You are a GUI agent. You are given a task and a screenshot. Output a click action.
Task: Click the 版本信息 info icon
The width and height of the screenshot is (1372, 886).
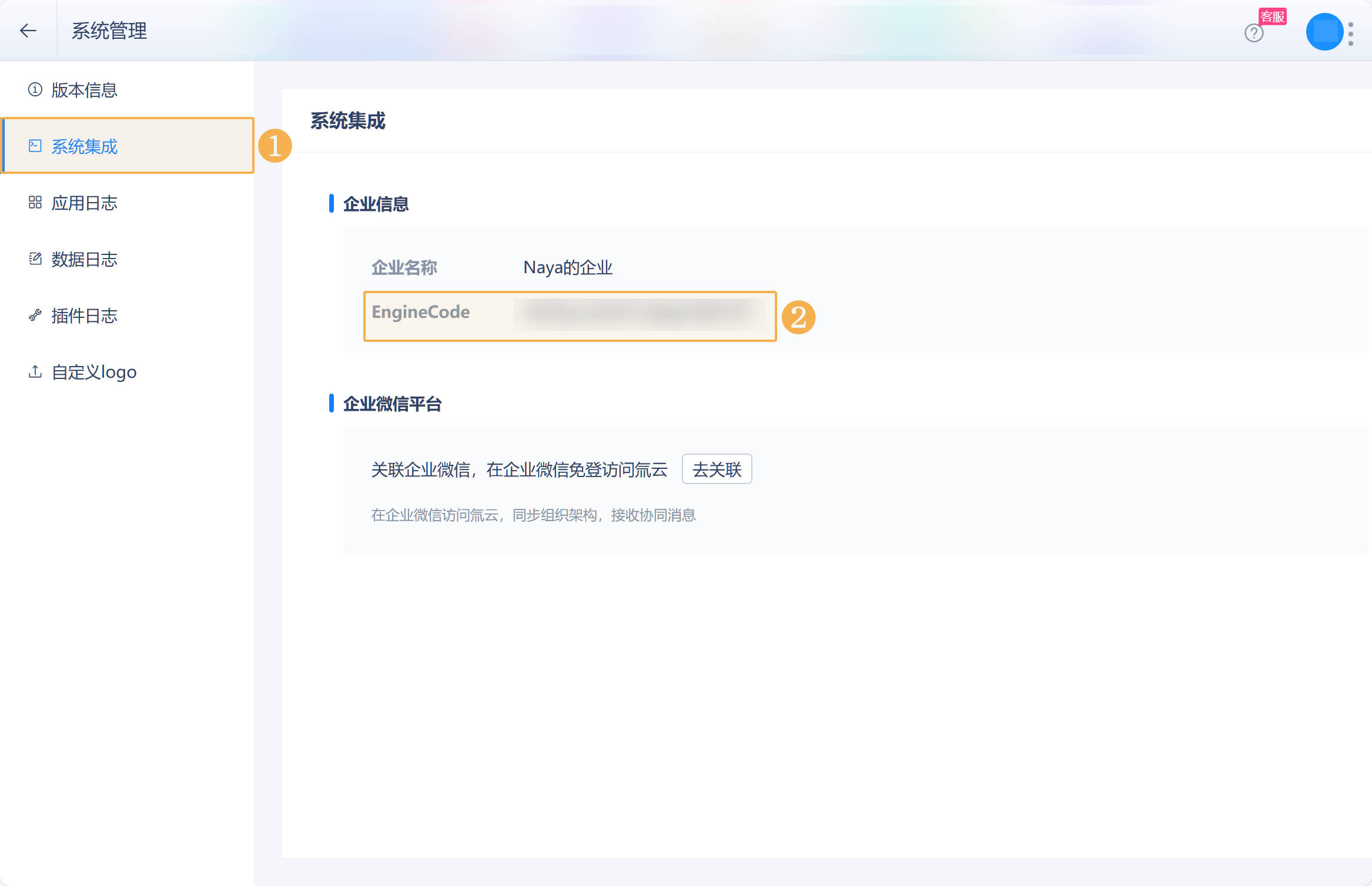tap(35, 89)
